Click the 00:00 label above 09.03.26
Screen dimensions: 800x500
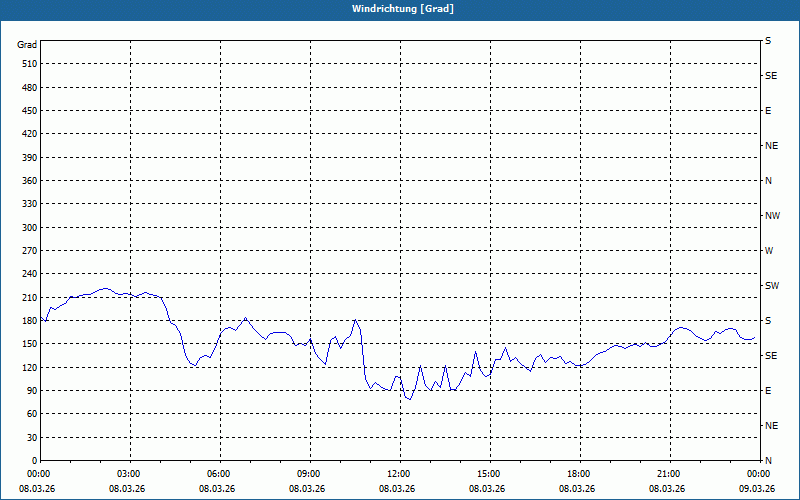click(x=757, y=474)
